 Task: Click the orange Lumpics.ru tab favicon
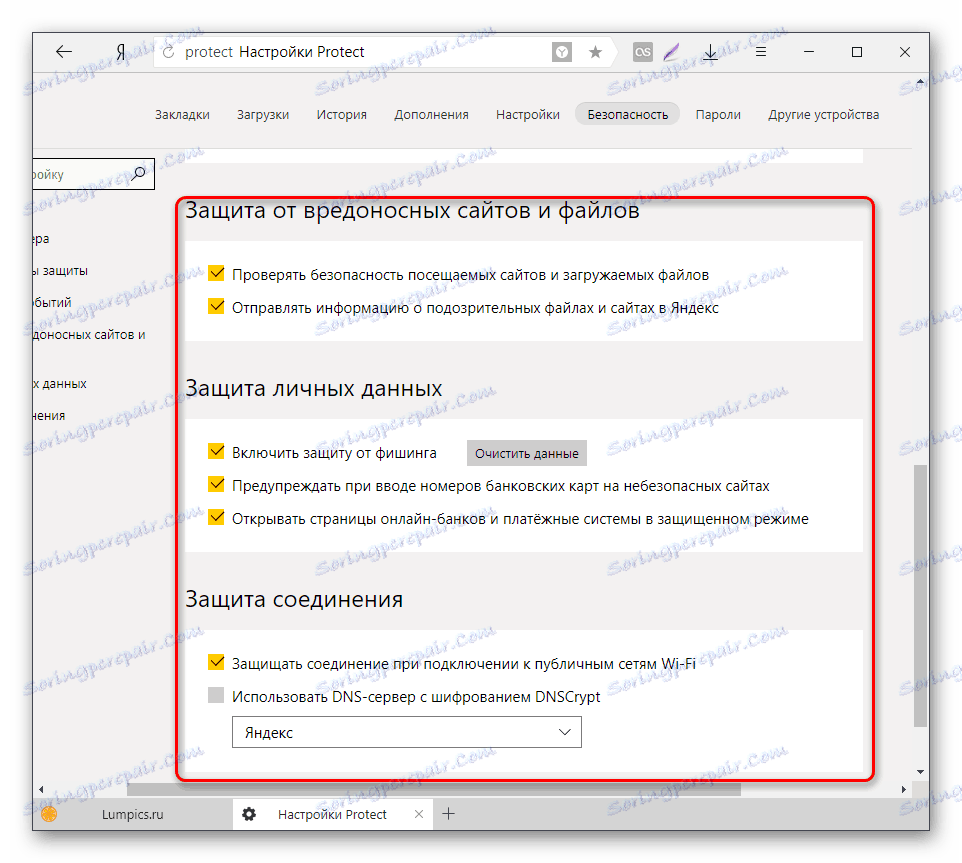pyautogui.click(x=49, y=814)
